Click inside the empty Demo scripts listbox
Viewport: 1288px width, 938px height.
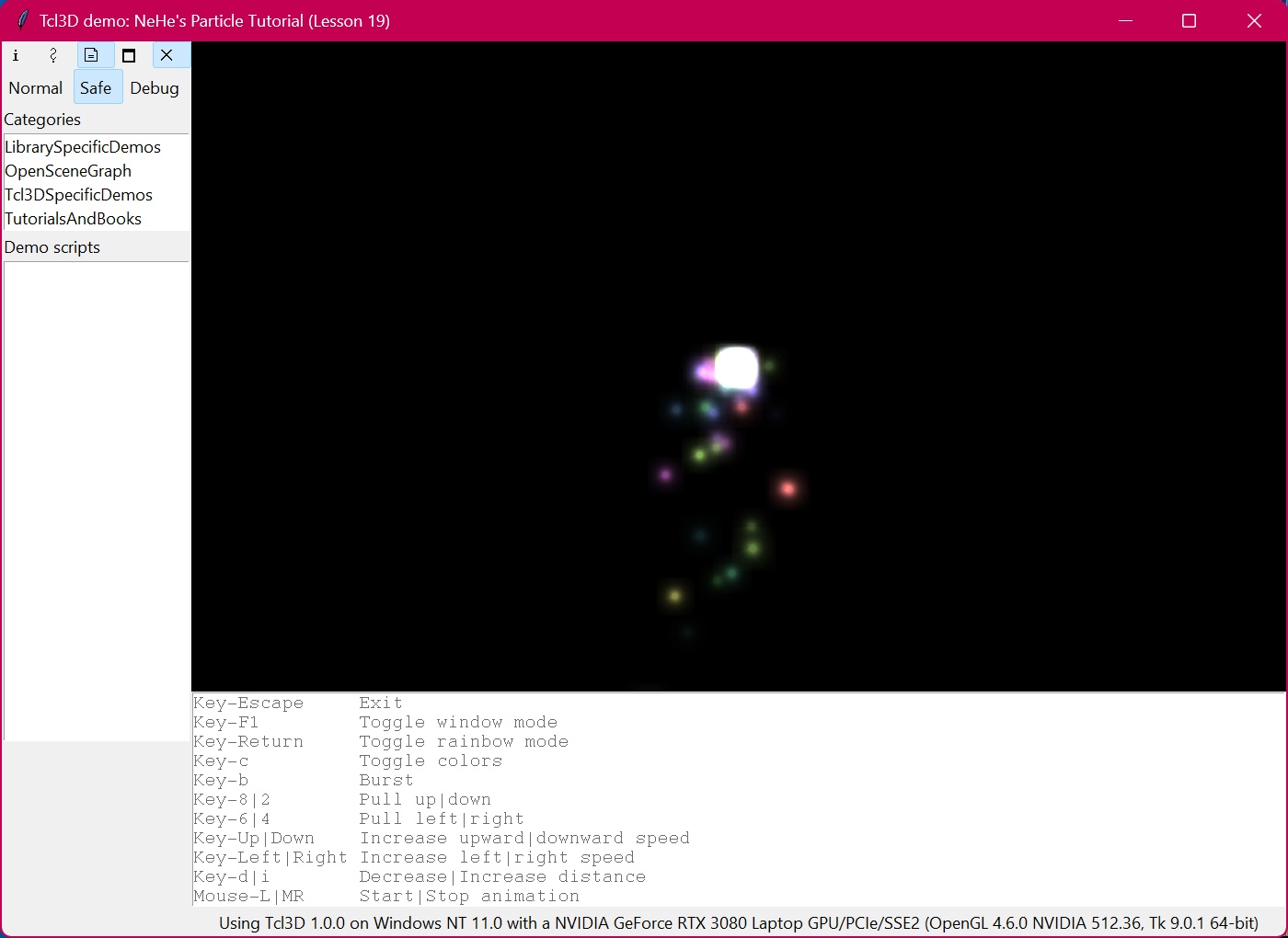point(97,500)
